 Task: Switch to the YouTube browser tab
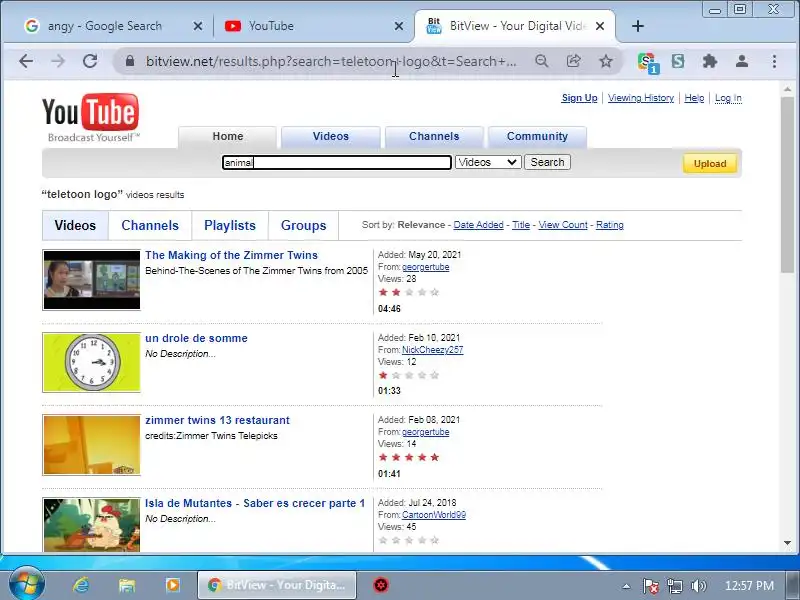click(311, 26)
